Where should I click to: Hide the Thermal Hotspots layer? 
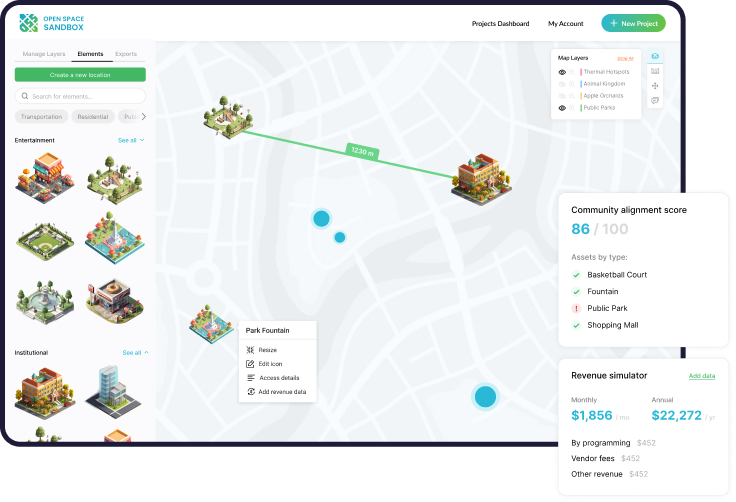(x=562, y=72)
